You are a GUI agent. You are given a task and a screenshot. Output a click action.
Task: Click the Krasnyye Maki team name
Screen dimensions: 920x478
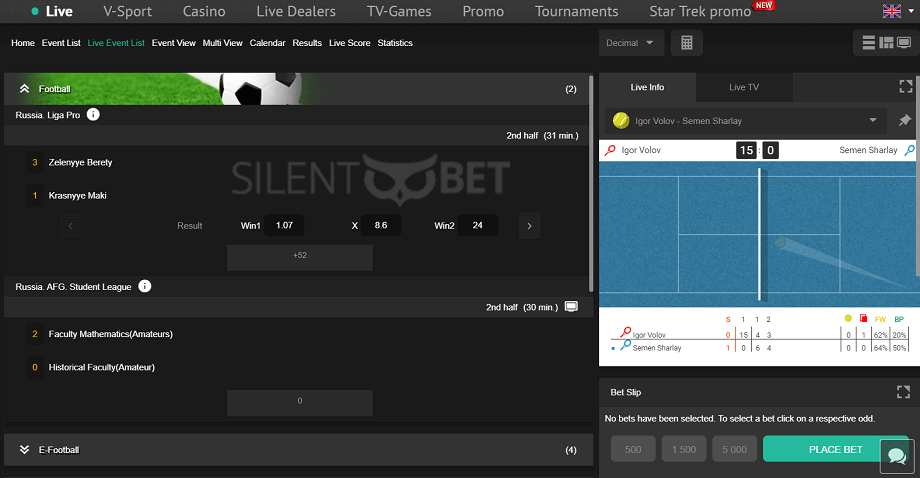coord(77,195)
